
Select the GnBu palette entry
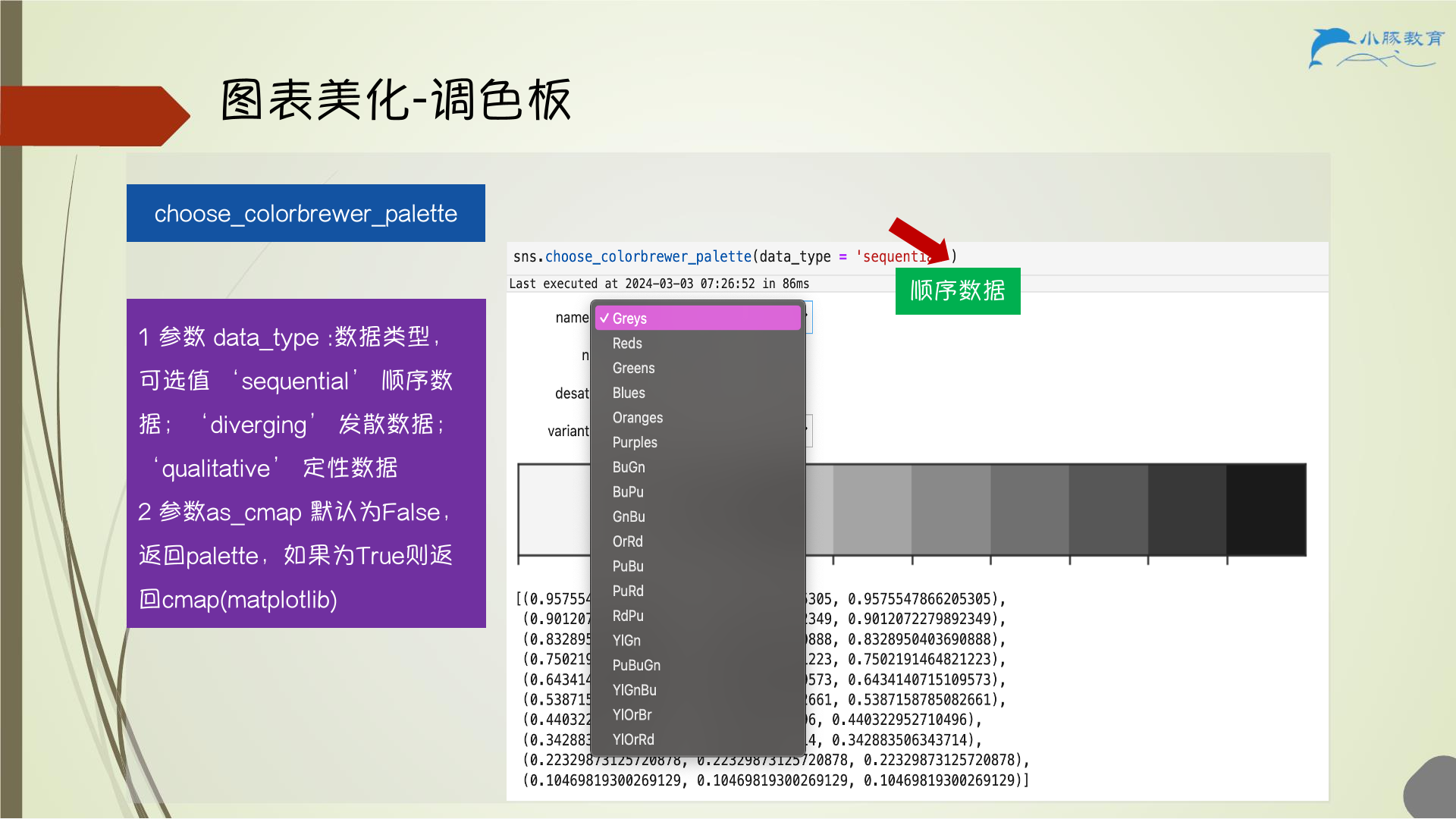pyautogui.click(x=698, y=517)
